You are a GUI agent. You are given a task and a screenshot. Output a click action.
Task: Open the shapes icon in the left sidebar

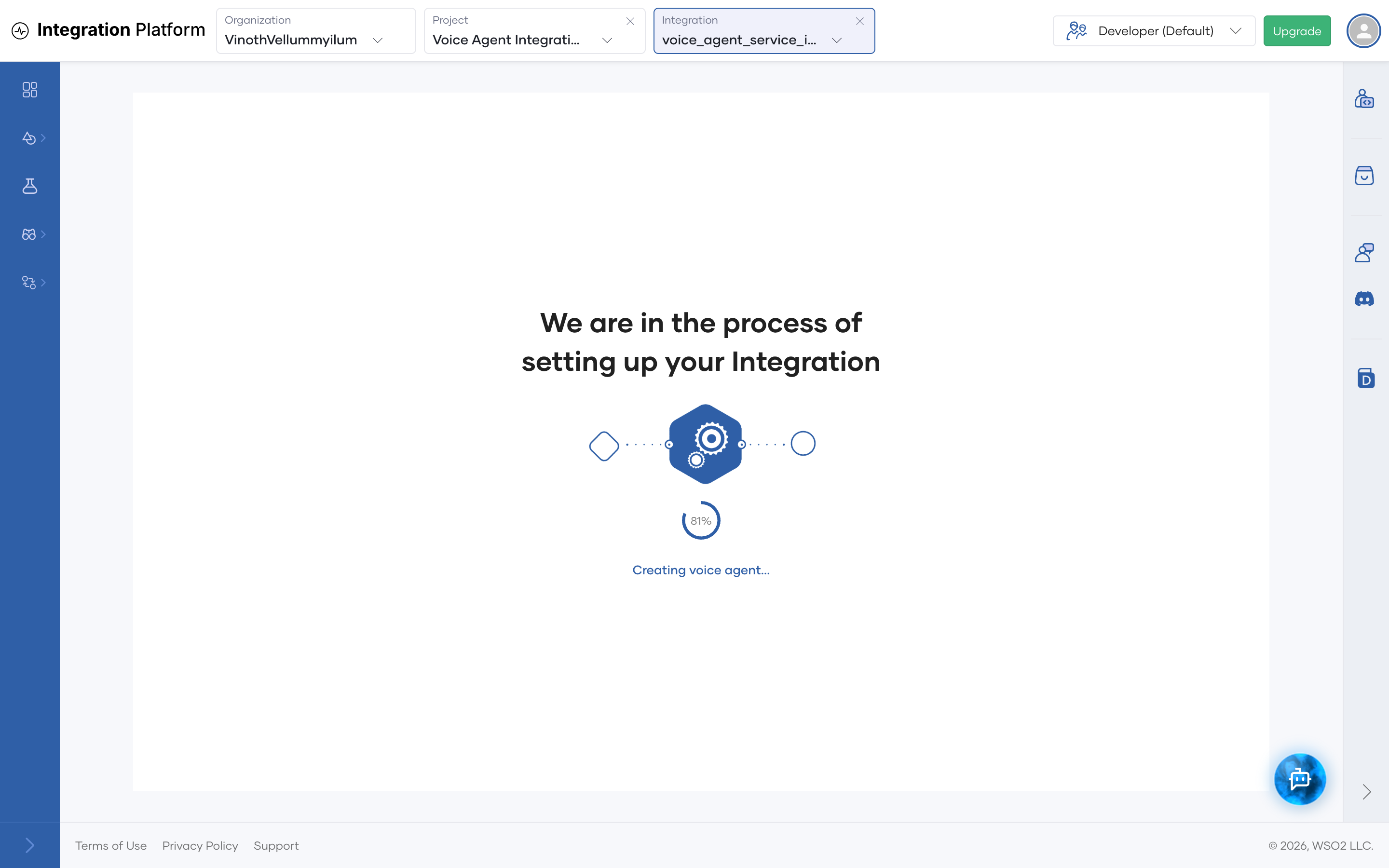[x=29, y=138]
